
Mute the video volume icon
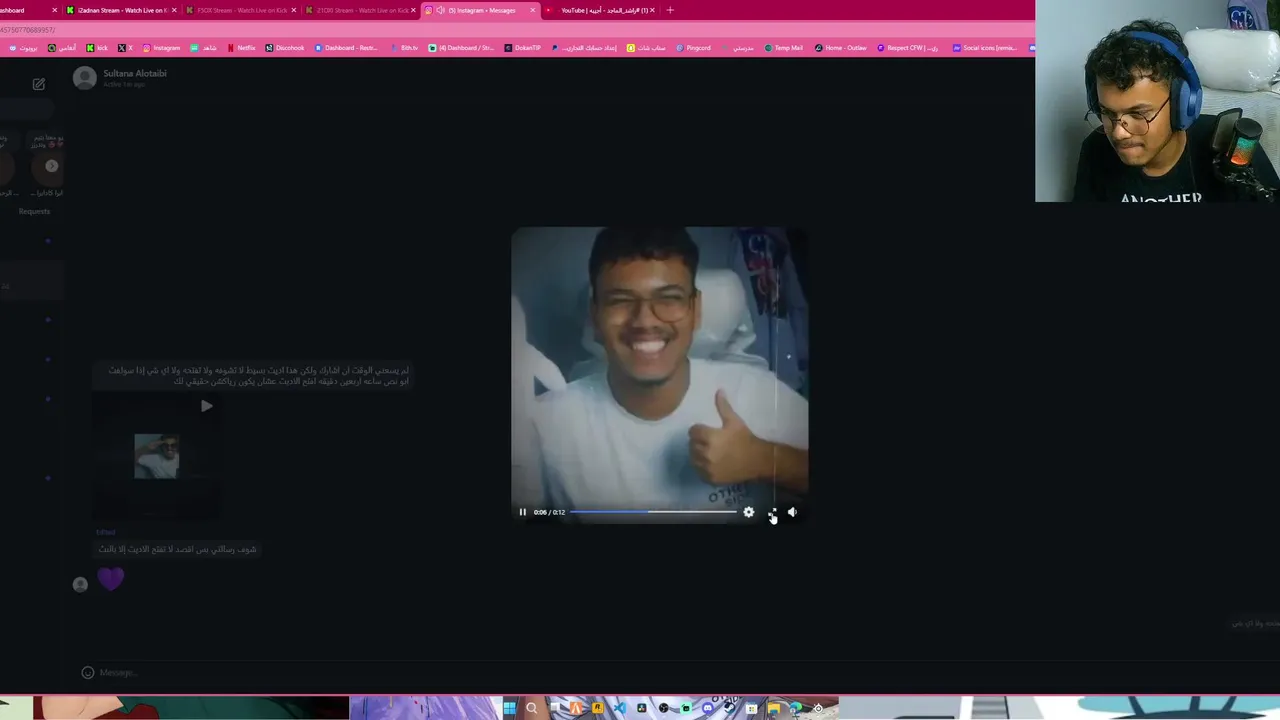coord(792,512)
